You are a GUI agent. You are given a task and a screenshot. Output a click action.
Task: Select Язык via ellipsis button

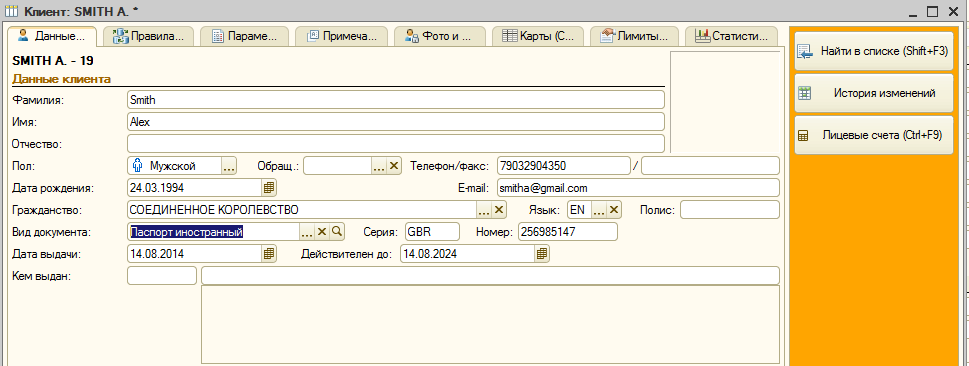click(599, 210)
